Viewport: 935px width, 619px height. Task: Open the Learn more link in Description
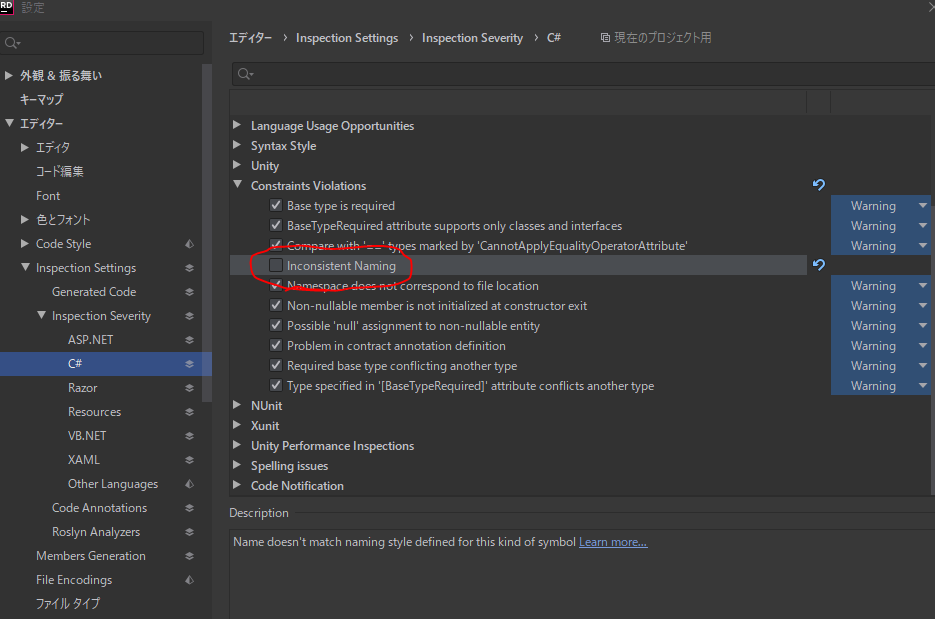pyautogui.click(x=613, y=542)
